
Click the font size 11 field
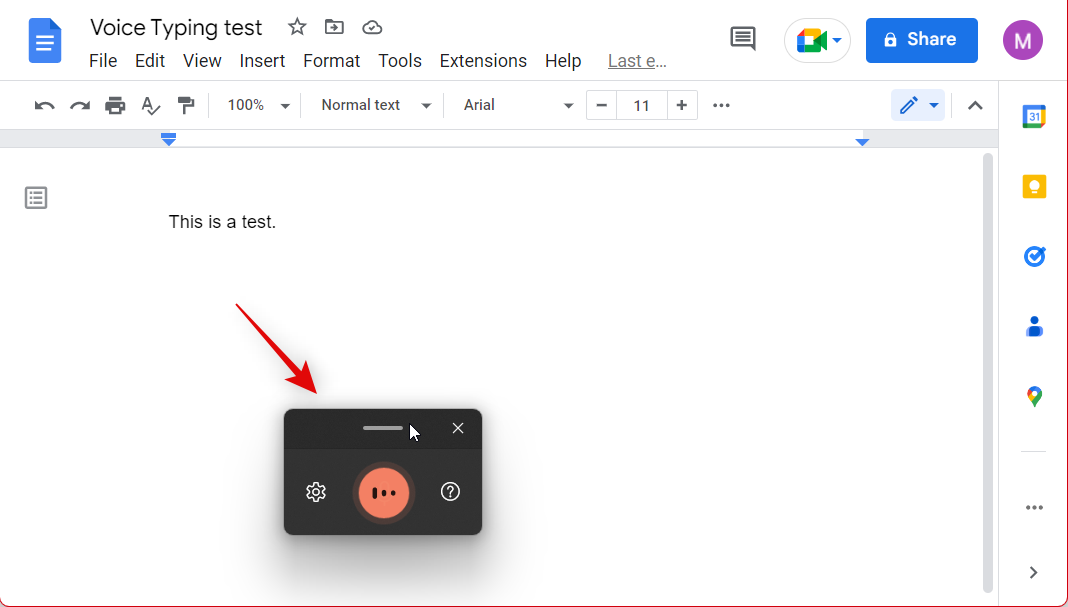point(641,105)
